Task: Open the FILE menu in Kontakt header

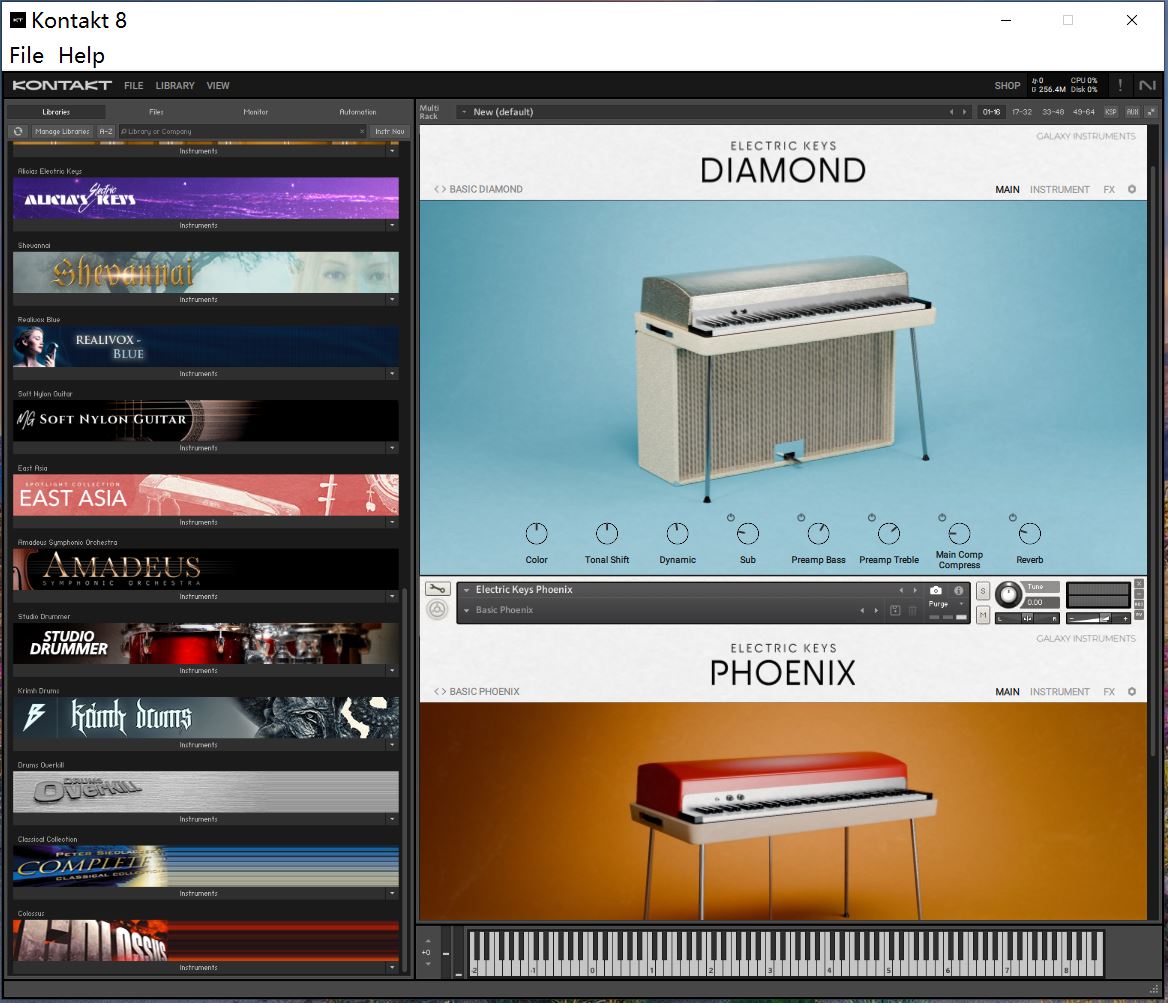Action: pos(133,86)
